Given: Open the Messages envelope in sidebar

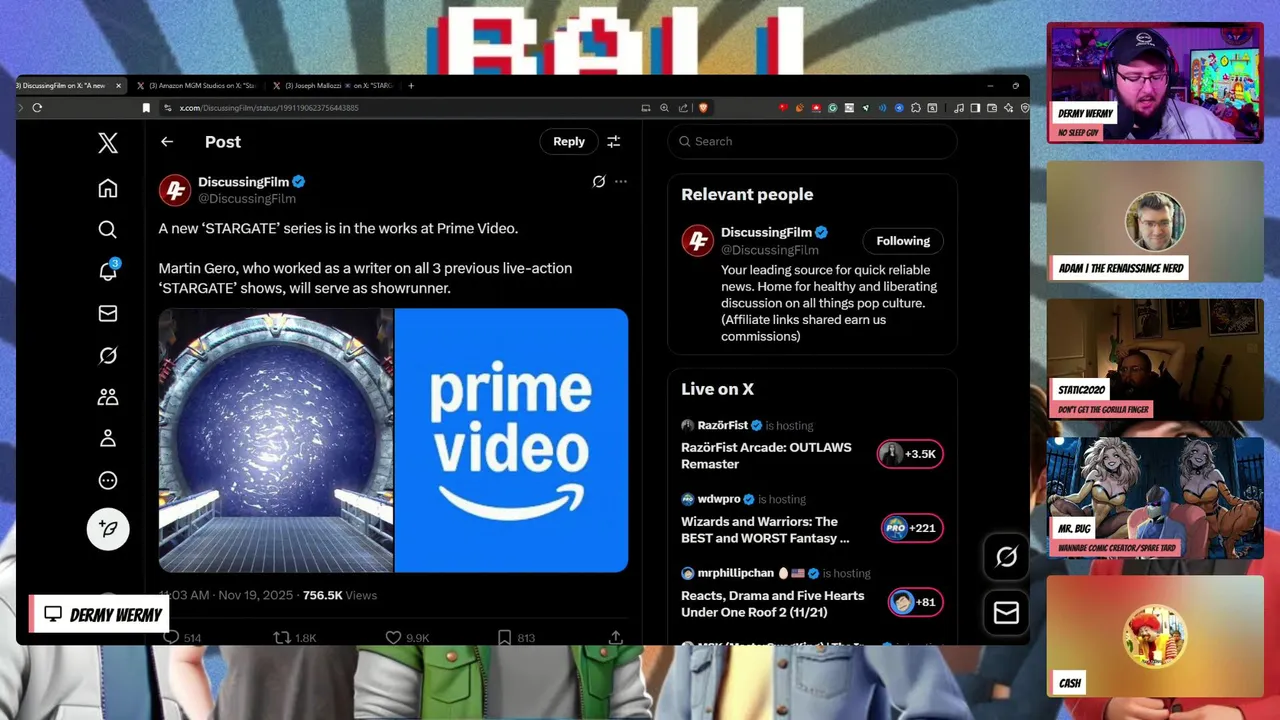Looking at the screenshot, I should (x=108, y=314).
